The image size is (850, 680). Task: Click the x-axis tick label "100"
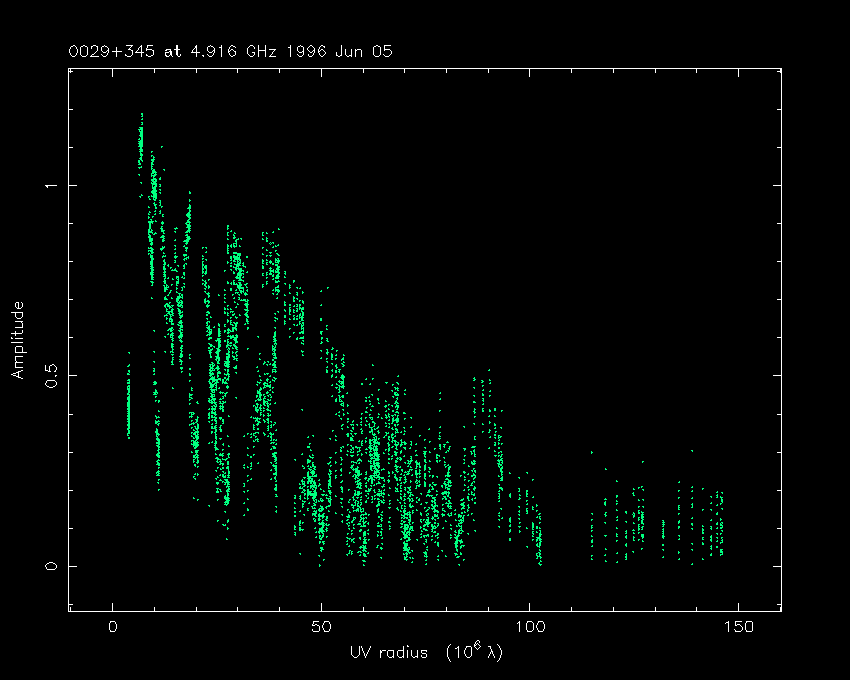[x=529, y=628]
